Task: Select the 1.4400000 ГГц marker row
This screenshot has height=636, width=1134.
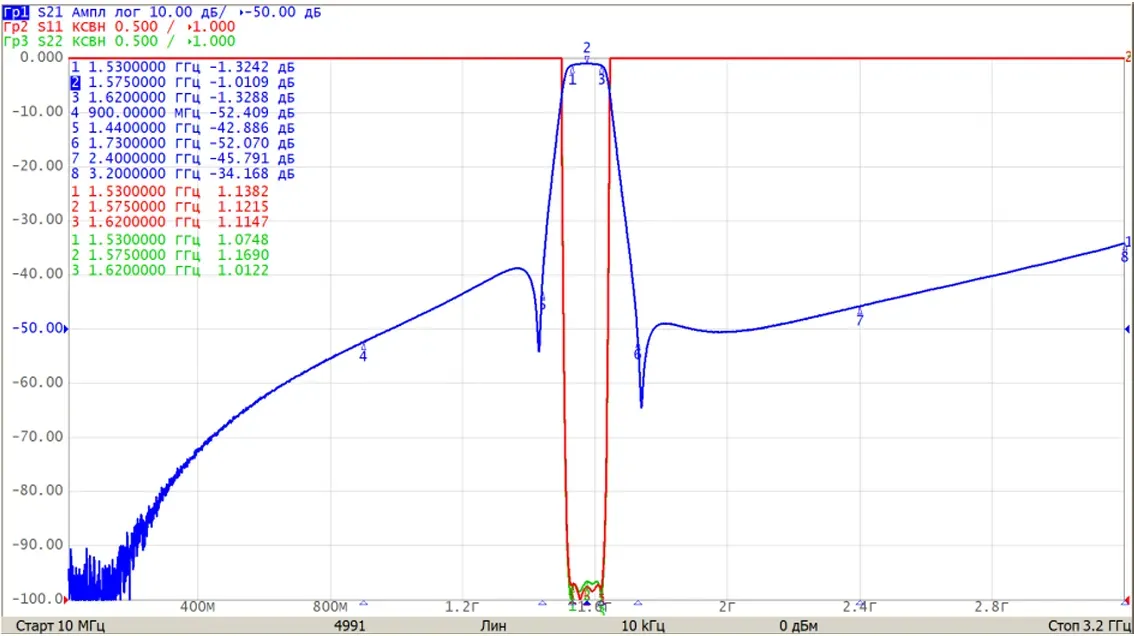Action: [x=183, y=128]
